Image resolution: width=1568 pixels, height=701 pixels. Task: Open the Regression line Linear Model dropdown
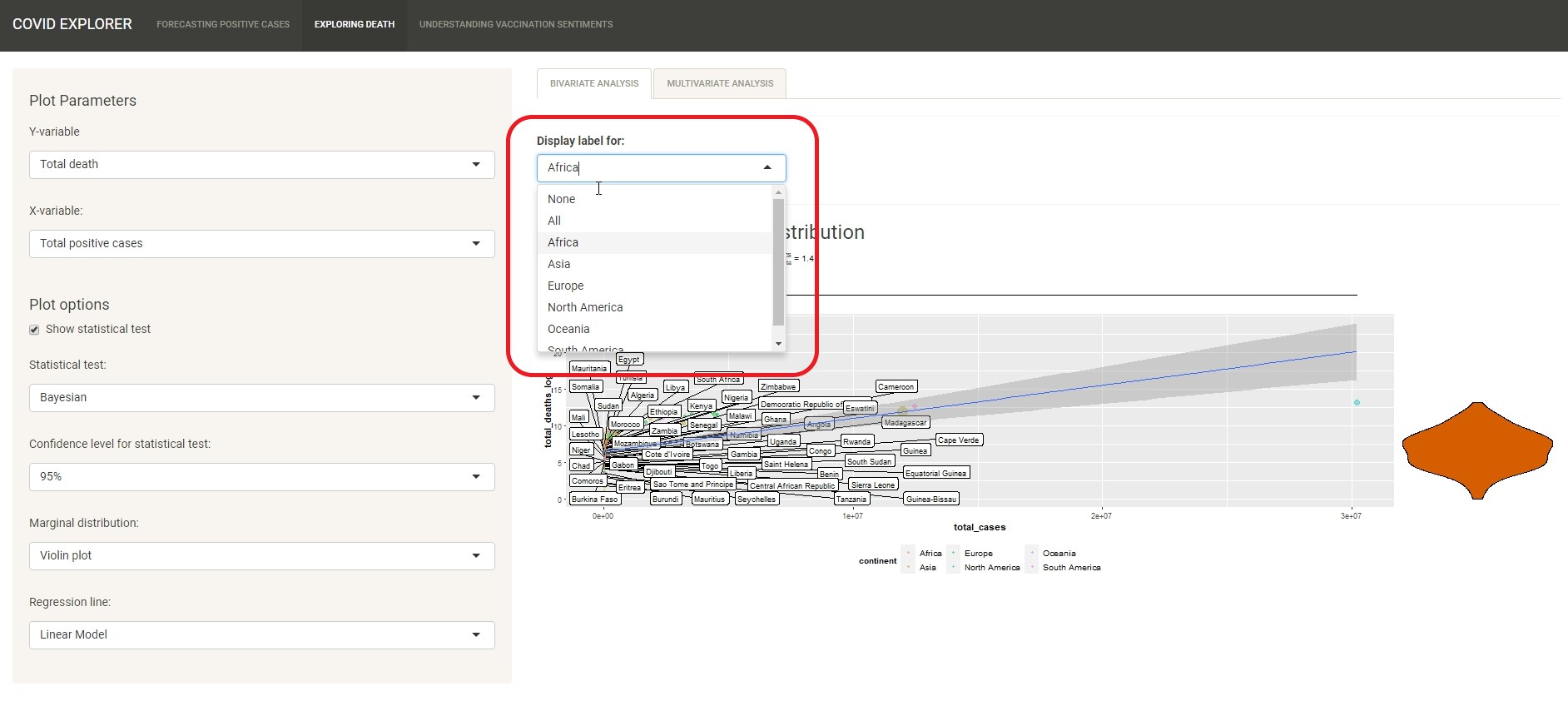(261, 635)
